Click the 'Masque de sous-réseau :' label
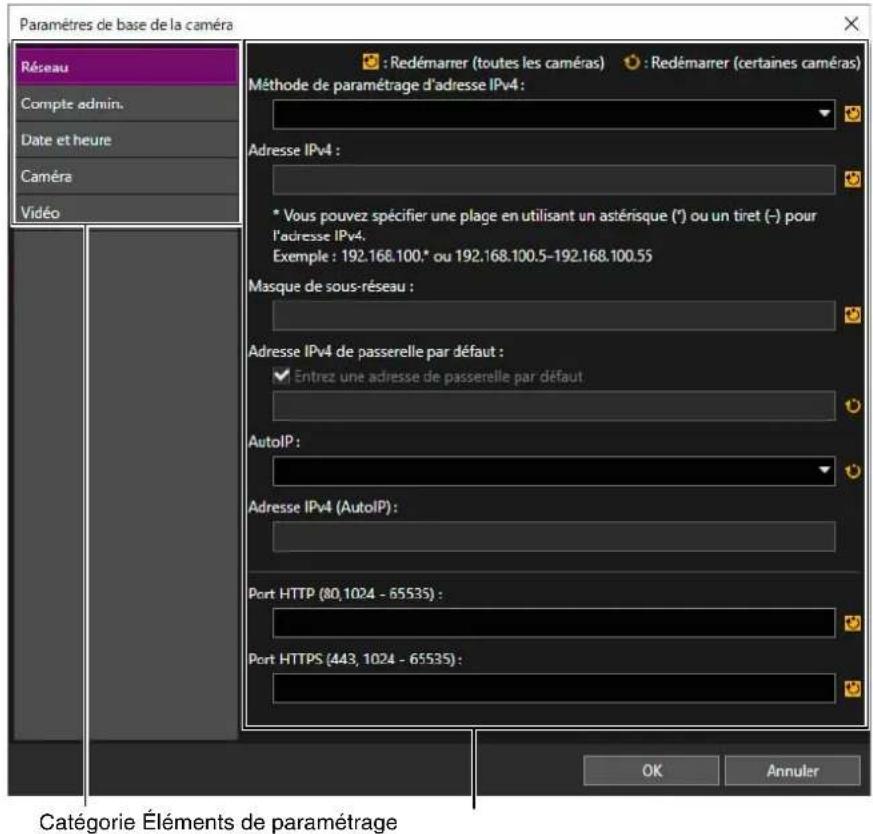The height and width of the screenshot is (834, 873). click(331, 286)
